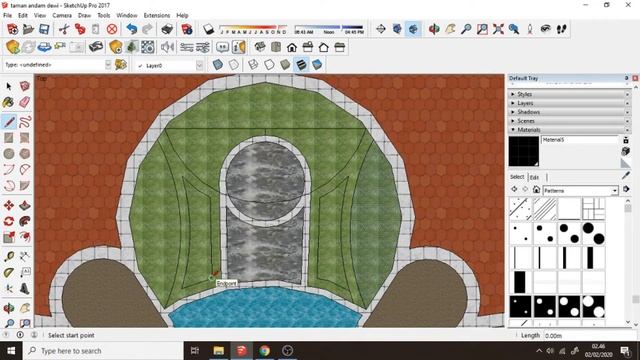Click the current material black preview swatch
The width and height of the screenshot is (640, 360).
point(524,151)
